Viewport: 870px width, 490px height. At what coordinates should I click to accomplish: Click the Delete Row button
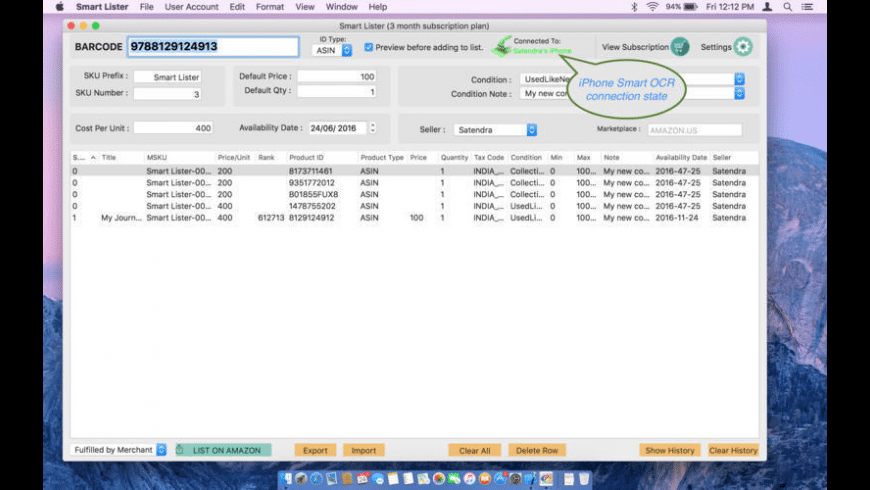pyautogui.click(x=537, y=450)
